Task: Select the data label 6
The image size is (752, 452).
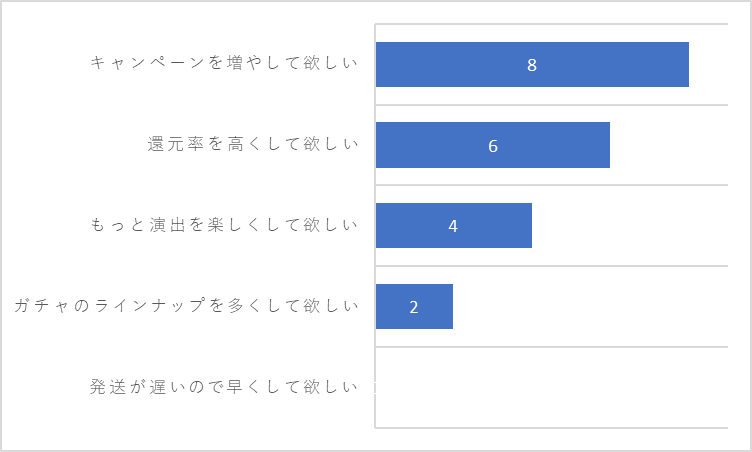Action: pyautogui.click(x=493, y=146)
